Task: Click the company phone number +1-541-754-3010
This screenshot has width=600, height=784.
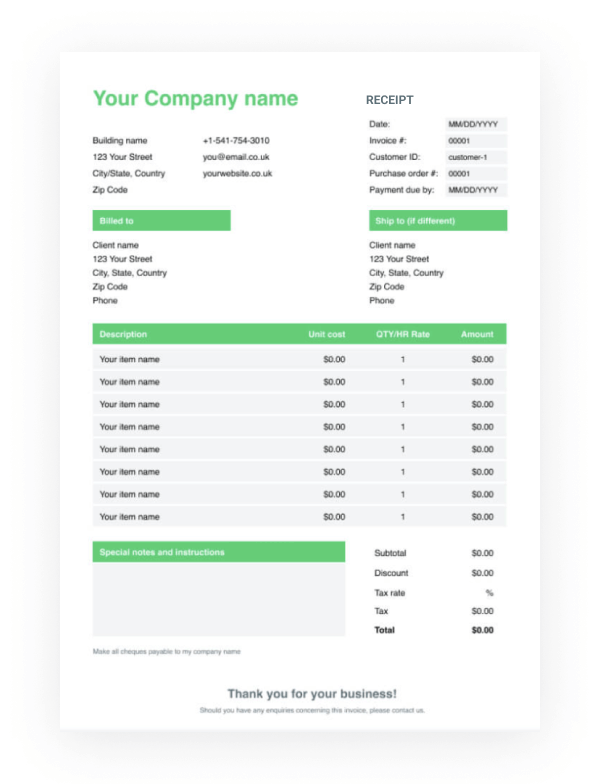Action: (x=236, y=141)
